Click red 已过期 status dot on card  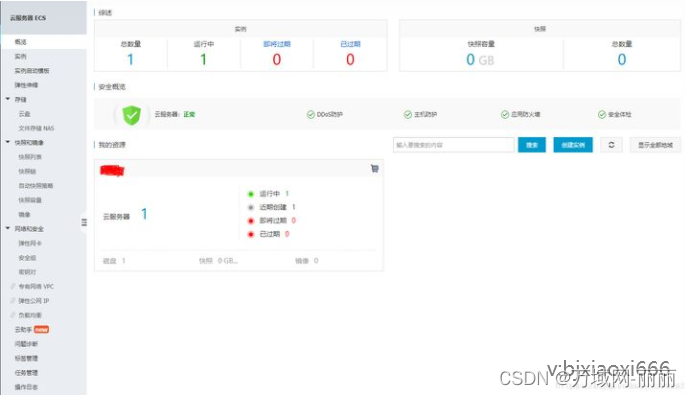coord(251,234)
